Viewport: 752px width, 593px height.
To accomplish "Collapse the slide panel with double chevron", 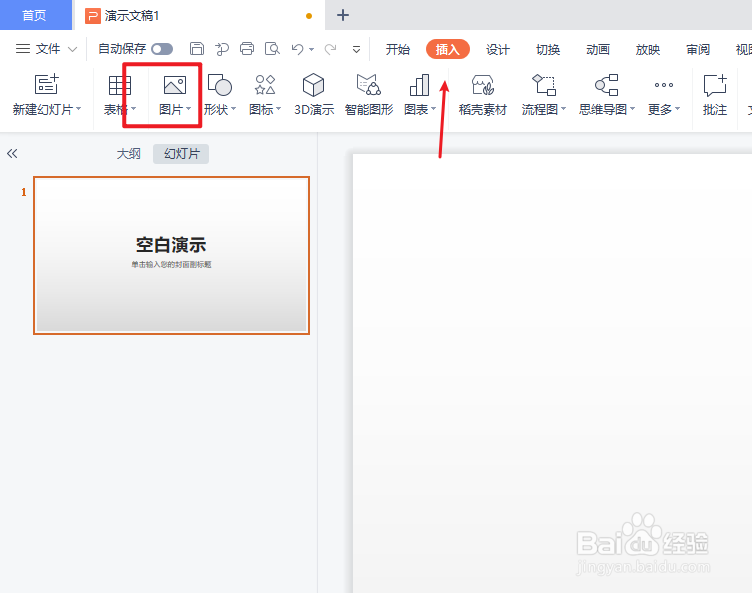I will pyautogui.click(x=12, y=154).
